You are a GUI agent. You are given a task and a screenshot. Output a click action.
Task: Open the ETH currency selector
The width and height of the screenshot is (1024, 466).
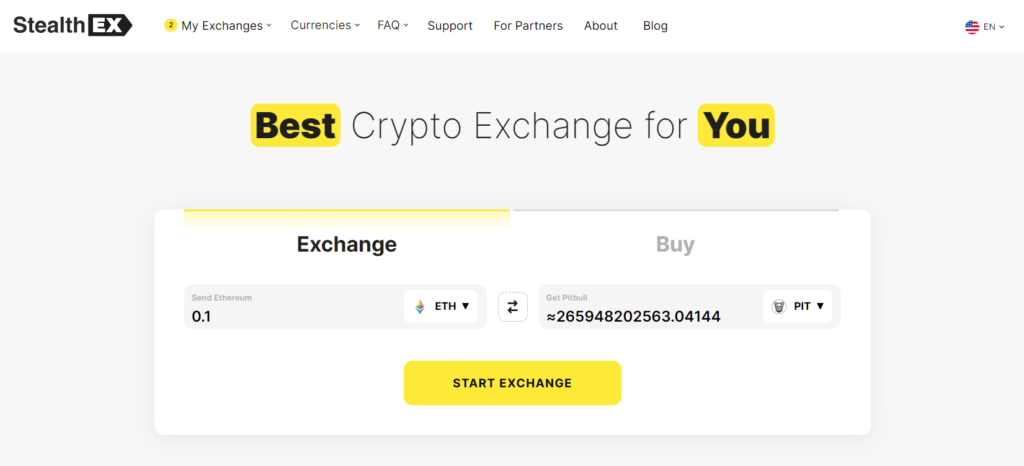point(441,306)
